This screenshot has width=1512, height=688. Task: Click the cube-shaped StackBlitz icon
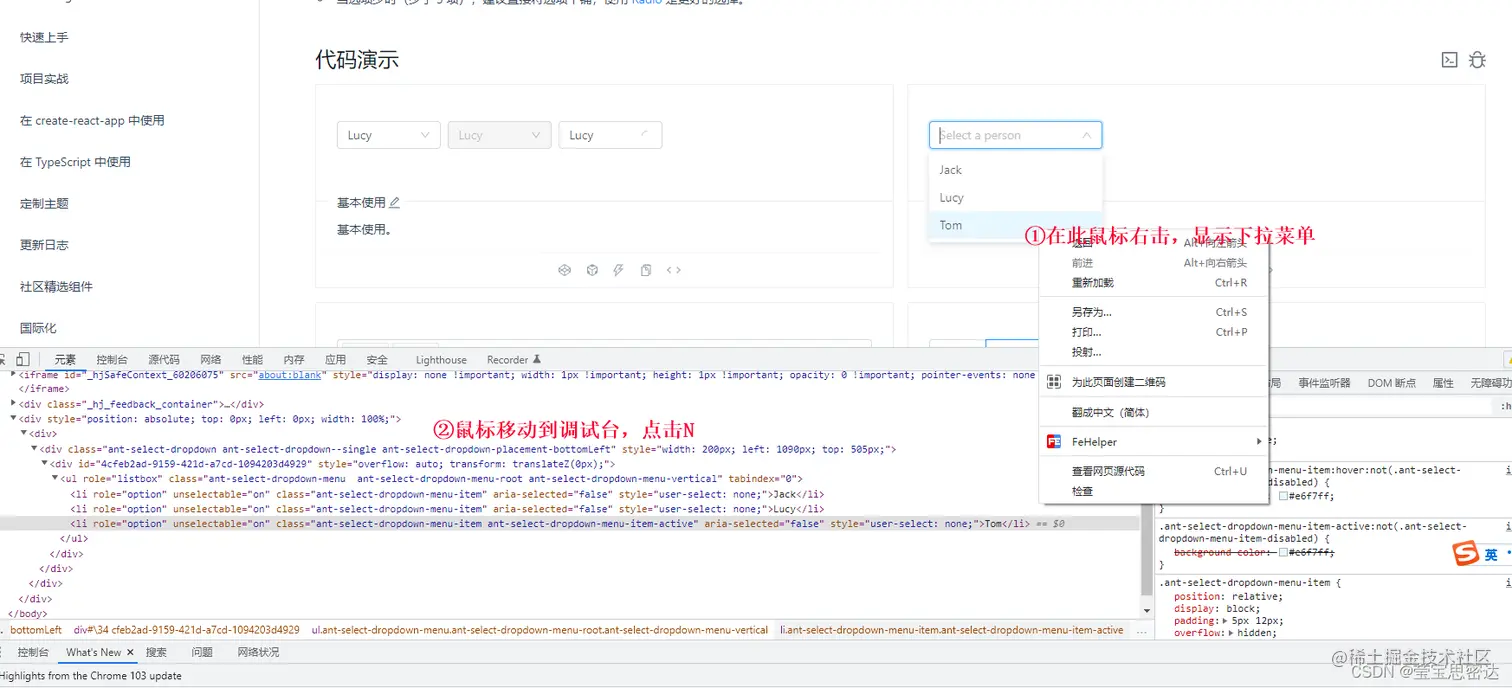pos(592,270)
